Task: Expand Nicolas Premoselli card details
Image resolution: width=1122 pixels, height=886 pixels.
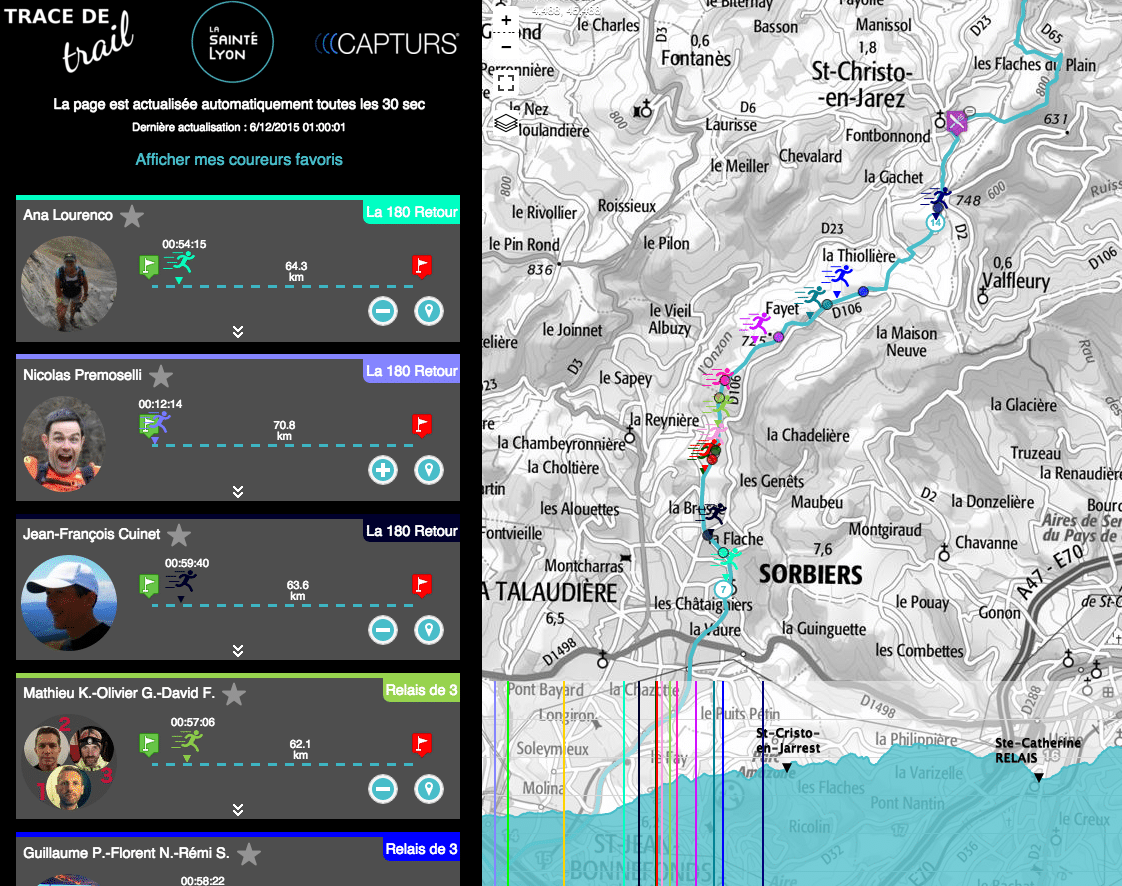Action: (x=238, y=491)
